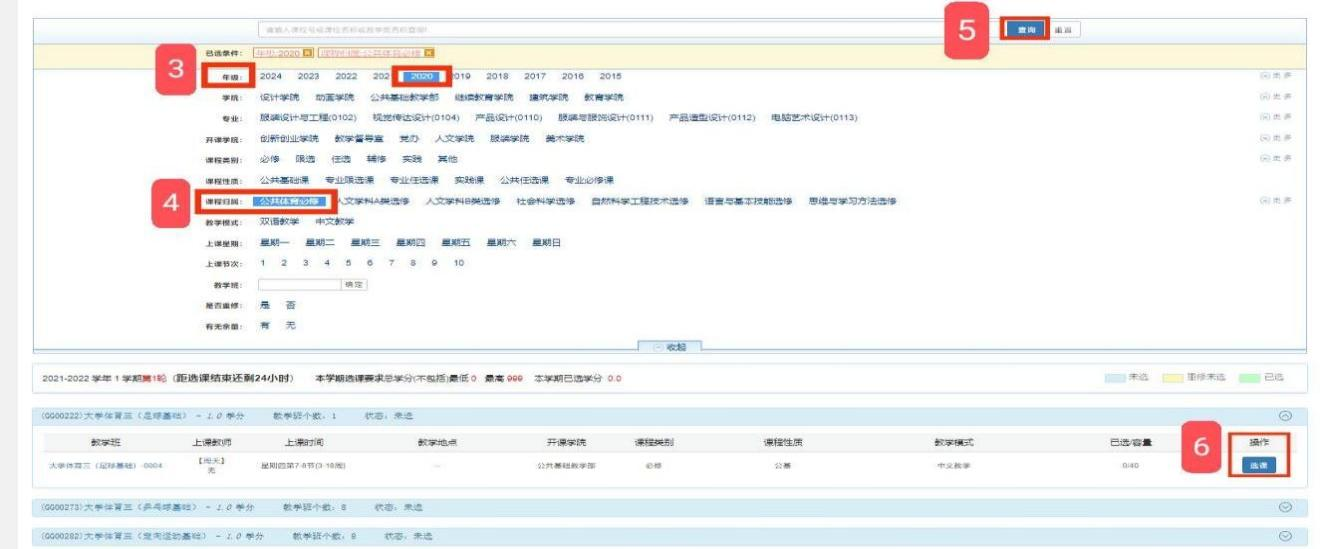Select 有 for 有无余量 filter
Screen dimensions: 1320x549
point(265,326)
